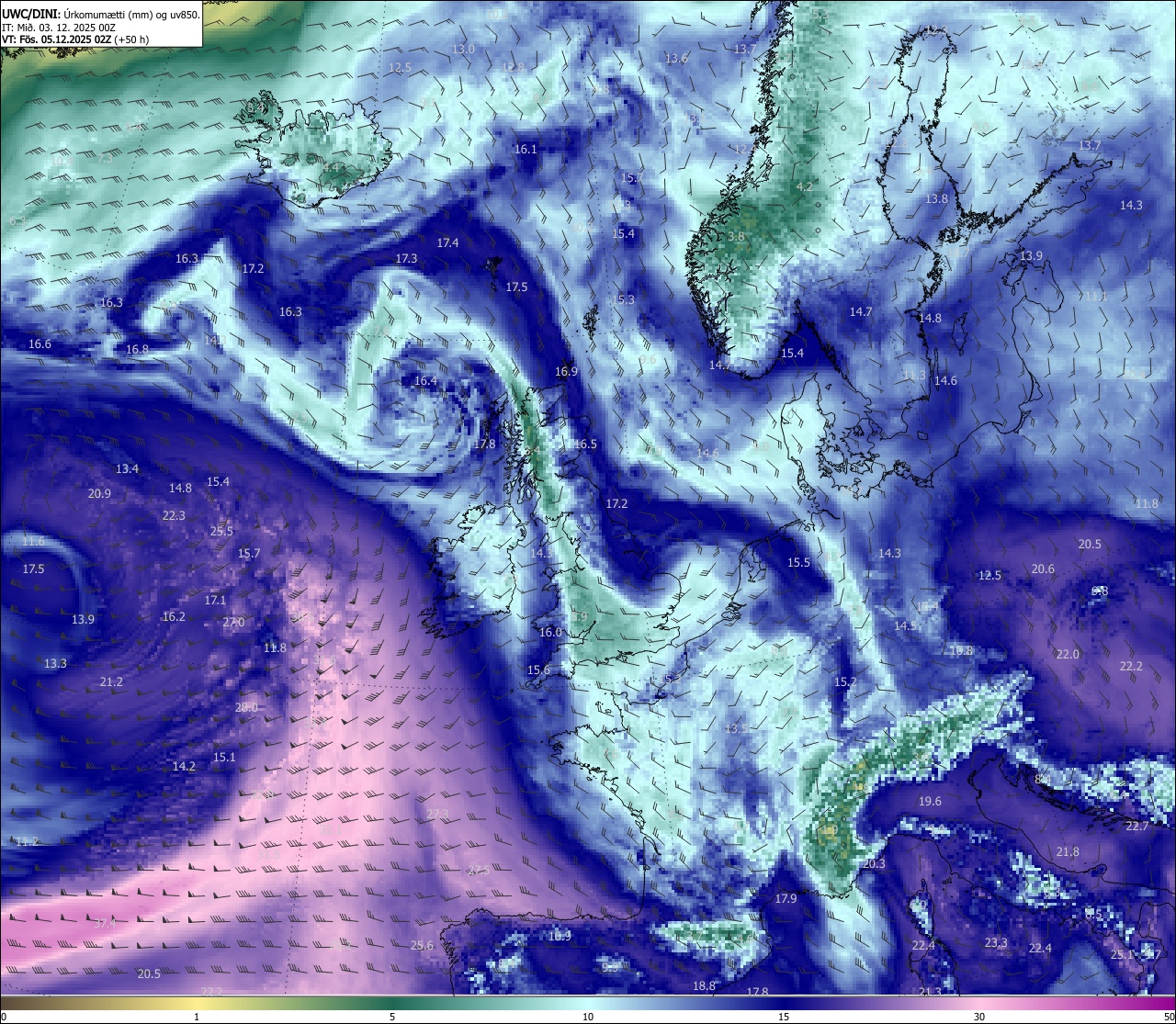Click the 27.0 value on the map
The image size is (1176, 1024).
[233, 622]
